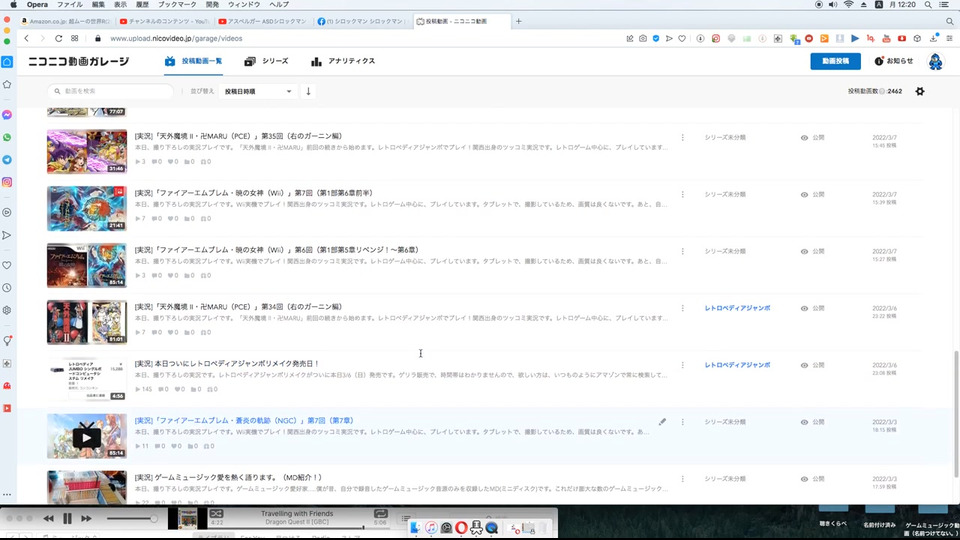Open more options for 暁の女神 第6回 video

coord(683,252)
